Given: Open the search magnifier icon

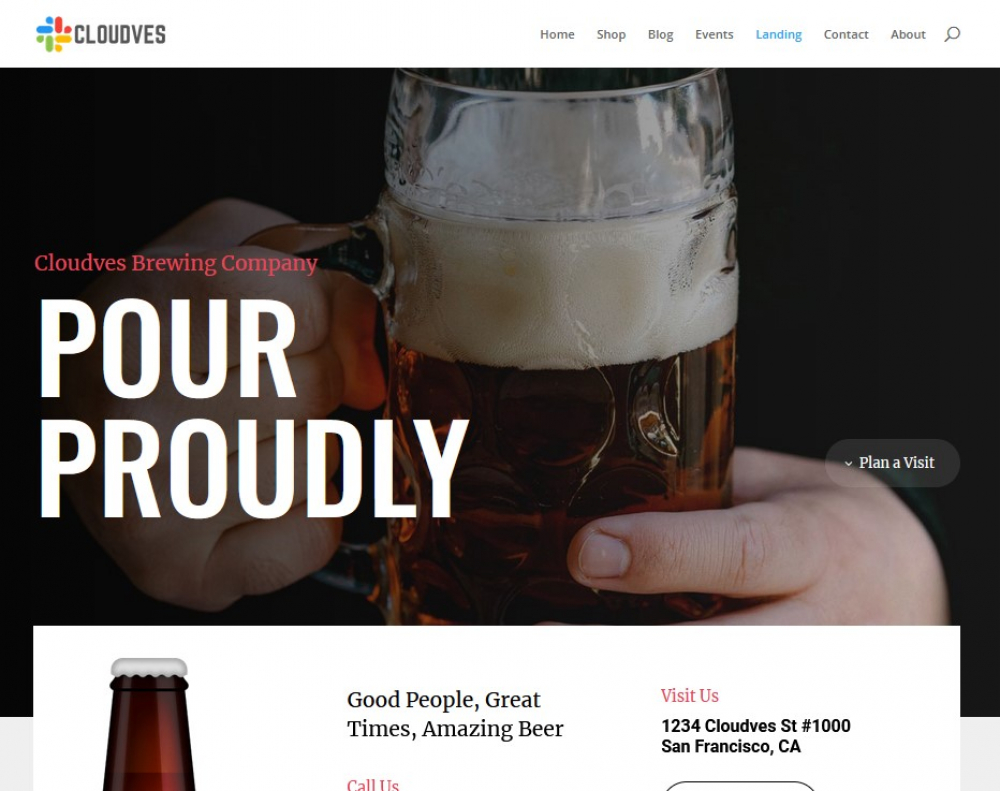Looking at the screenshot, I should click(x=952, y=34).
